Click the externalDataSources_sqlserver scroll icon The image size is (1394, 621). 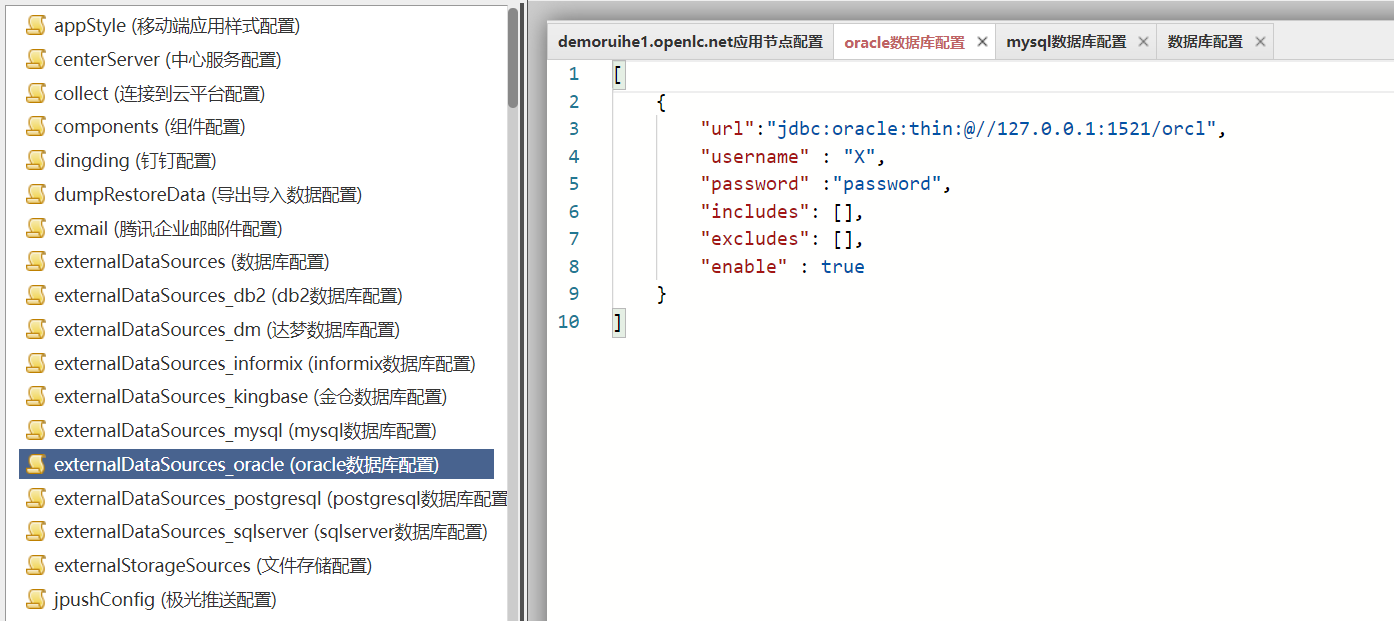(x=36, y=532)
